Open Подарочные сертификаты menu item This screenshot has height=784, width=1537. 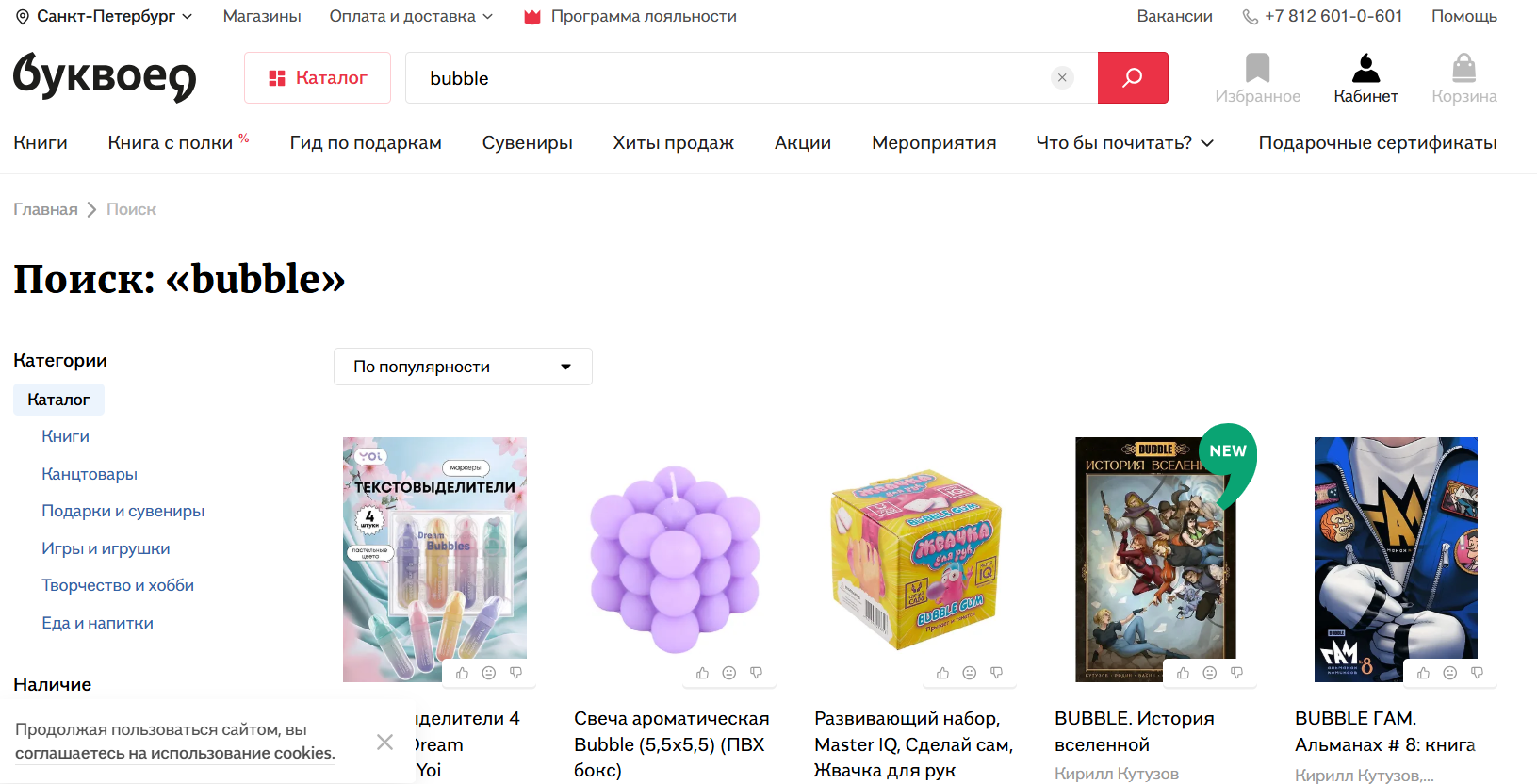(1378, 142)
